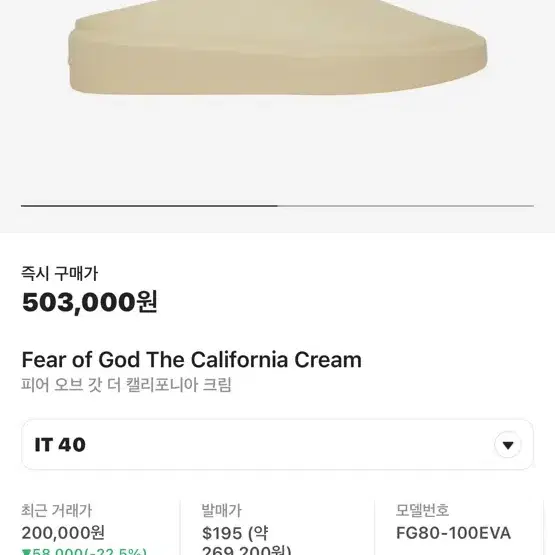
Task: Tap the 즉시 구매가 label
Action: tap(59, 274)
